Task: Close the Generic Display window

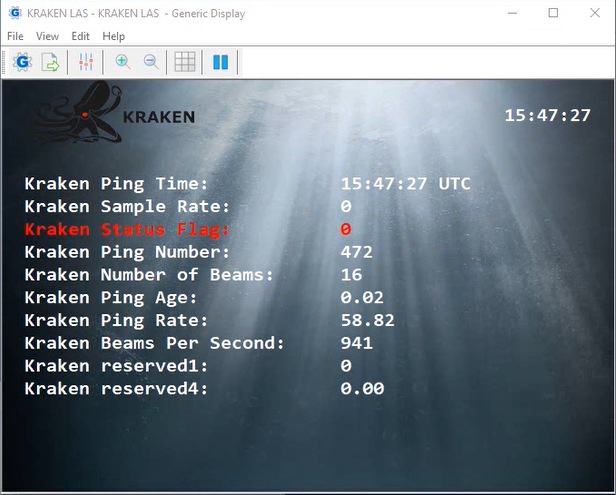Action: coord(595,13)
